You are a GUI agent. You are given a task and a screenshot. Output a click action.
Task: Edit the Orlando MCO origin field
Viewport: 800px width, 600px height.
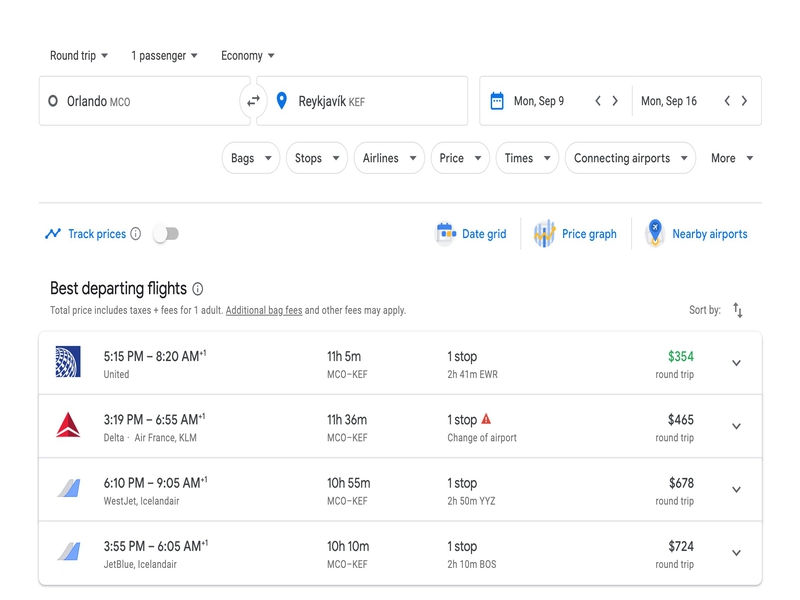tap(144, 101)
